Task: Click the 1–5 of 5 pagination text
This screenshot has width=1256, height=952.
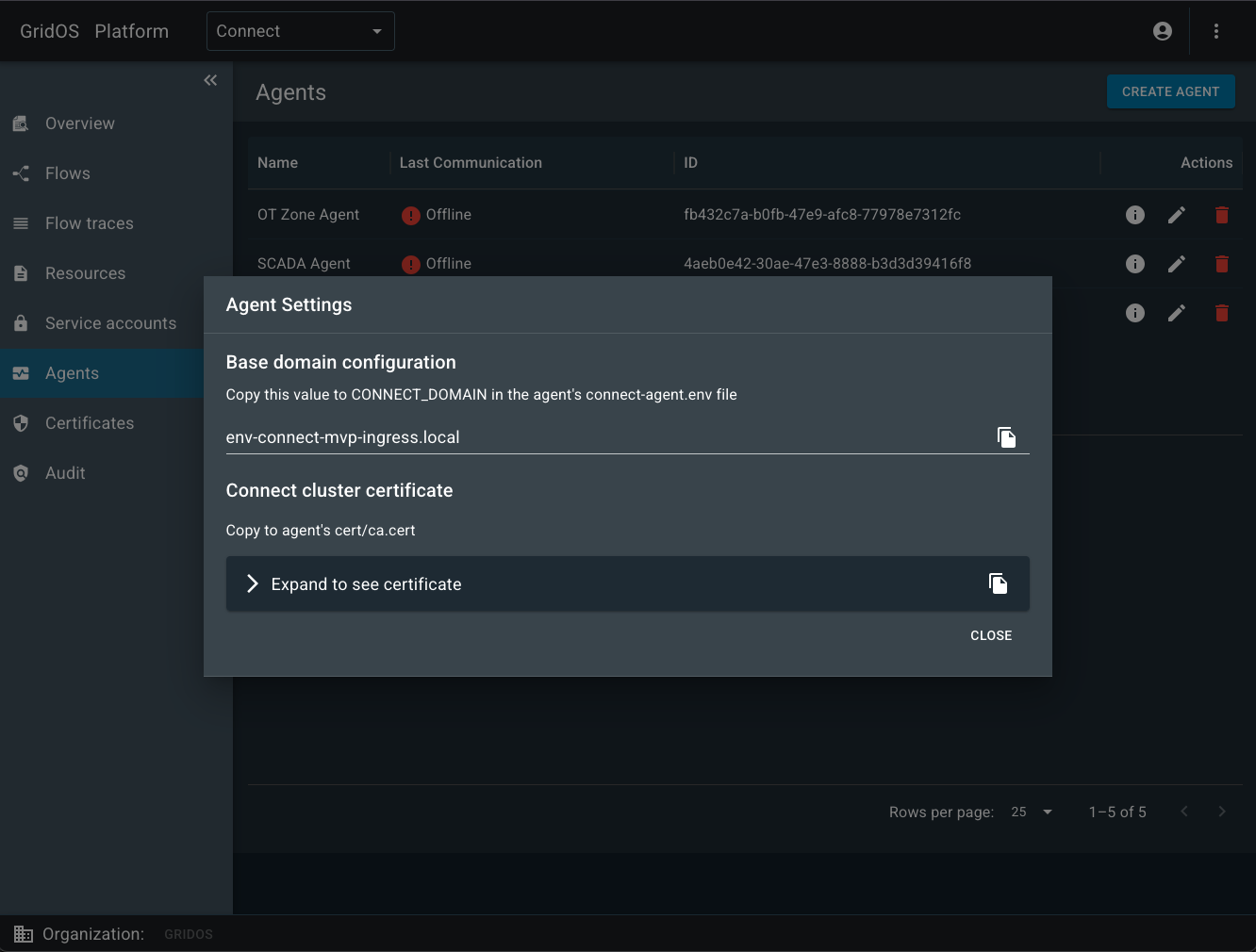Action: [x=1117, y=812]
